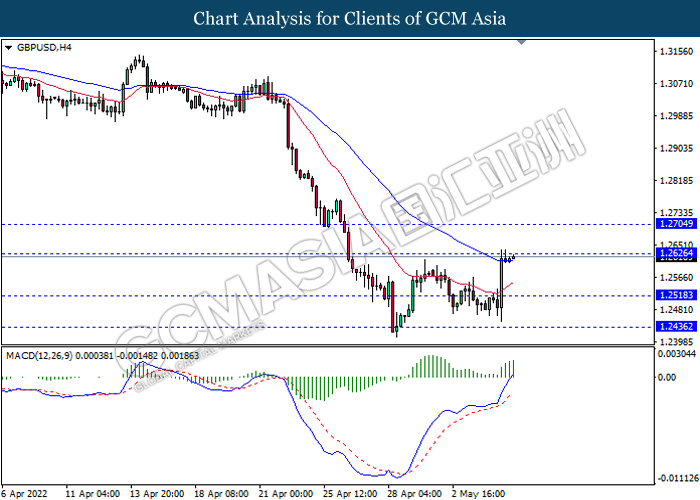Click the 1.28185 price axis value
Viewport: 700px width, 500px height.
click(x=676, y=181)
